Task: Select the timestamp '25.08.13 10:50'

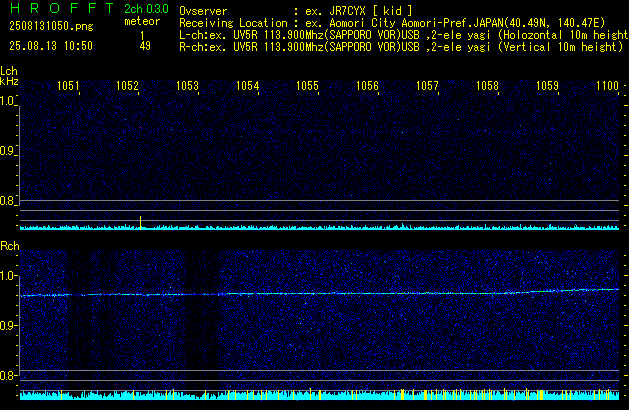Action: (x=51, y=46)
